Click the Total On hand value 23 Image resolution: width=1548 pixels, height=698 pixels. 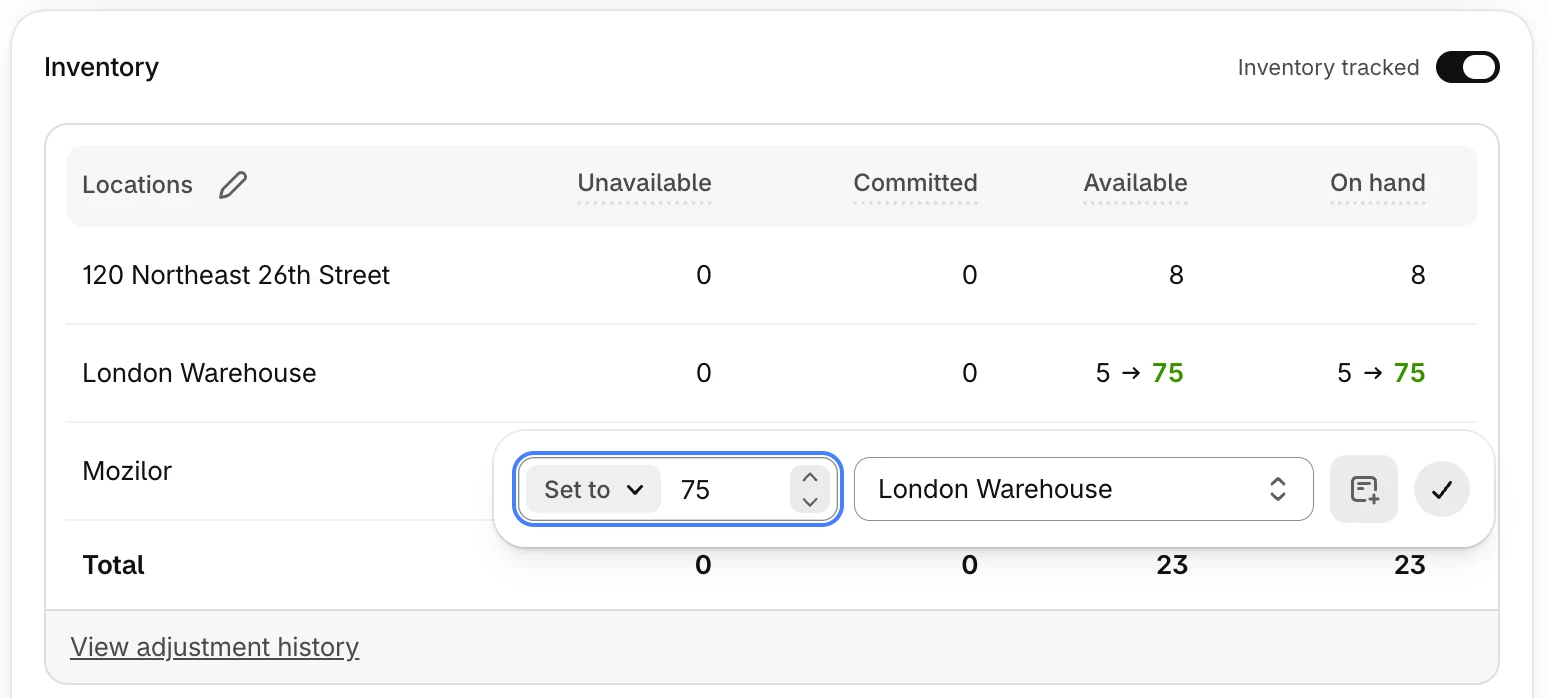pyautogui.click(x=1410, y=565)
